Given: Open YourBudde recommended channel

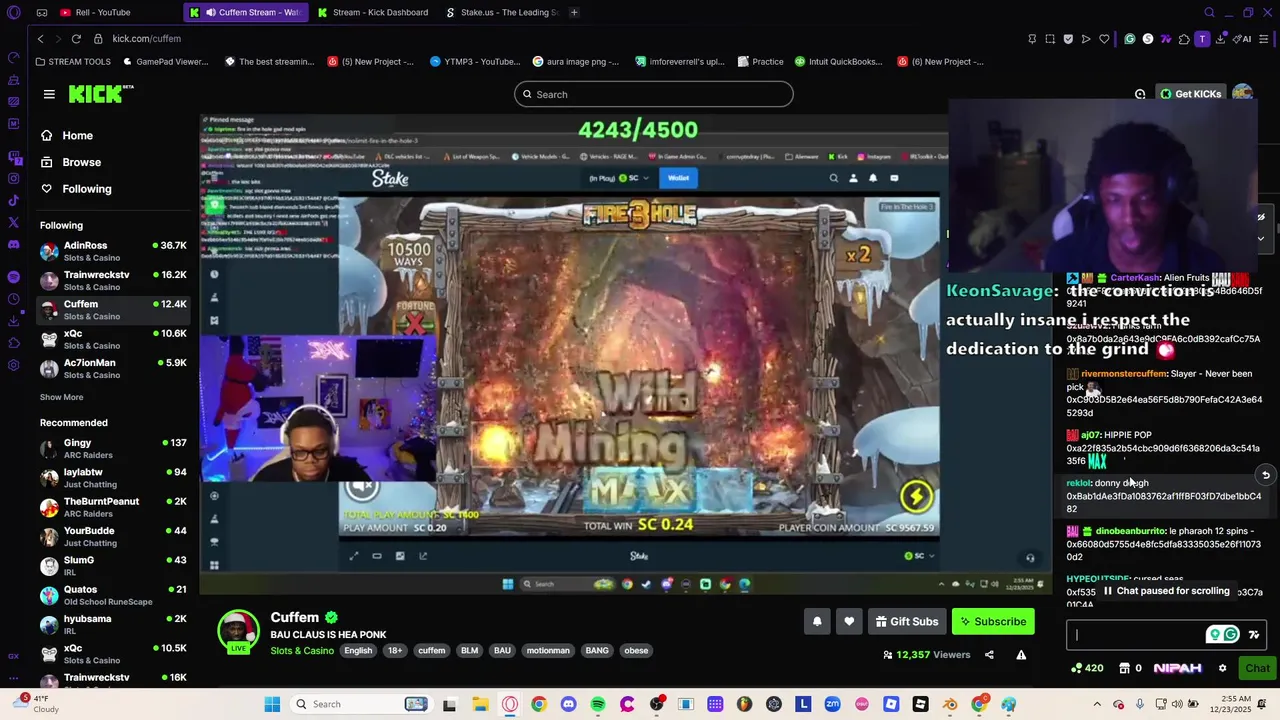Looking at the screenshot, I should pos(113,536).
